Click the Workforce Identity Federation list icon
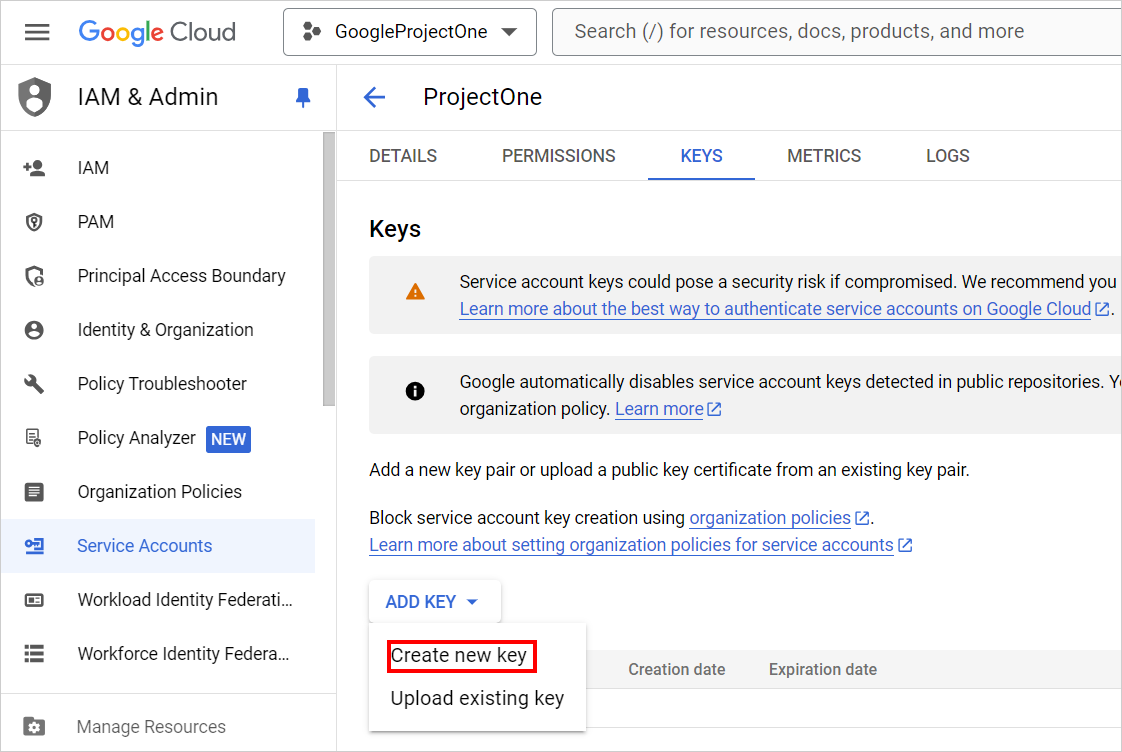Image resolution: width=1122 pixels, height=752 pixels. 34,654
